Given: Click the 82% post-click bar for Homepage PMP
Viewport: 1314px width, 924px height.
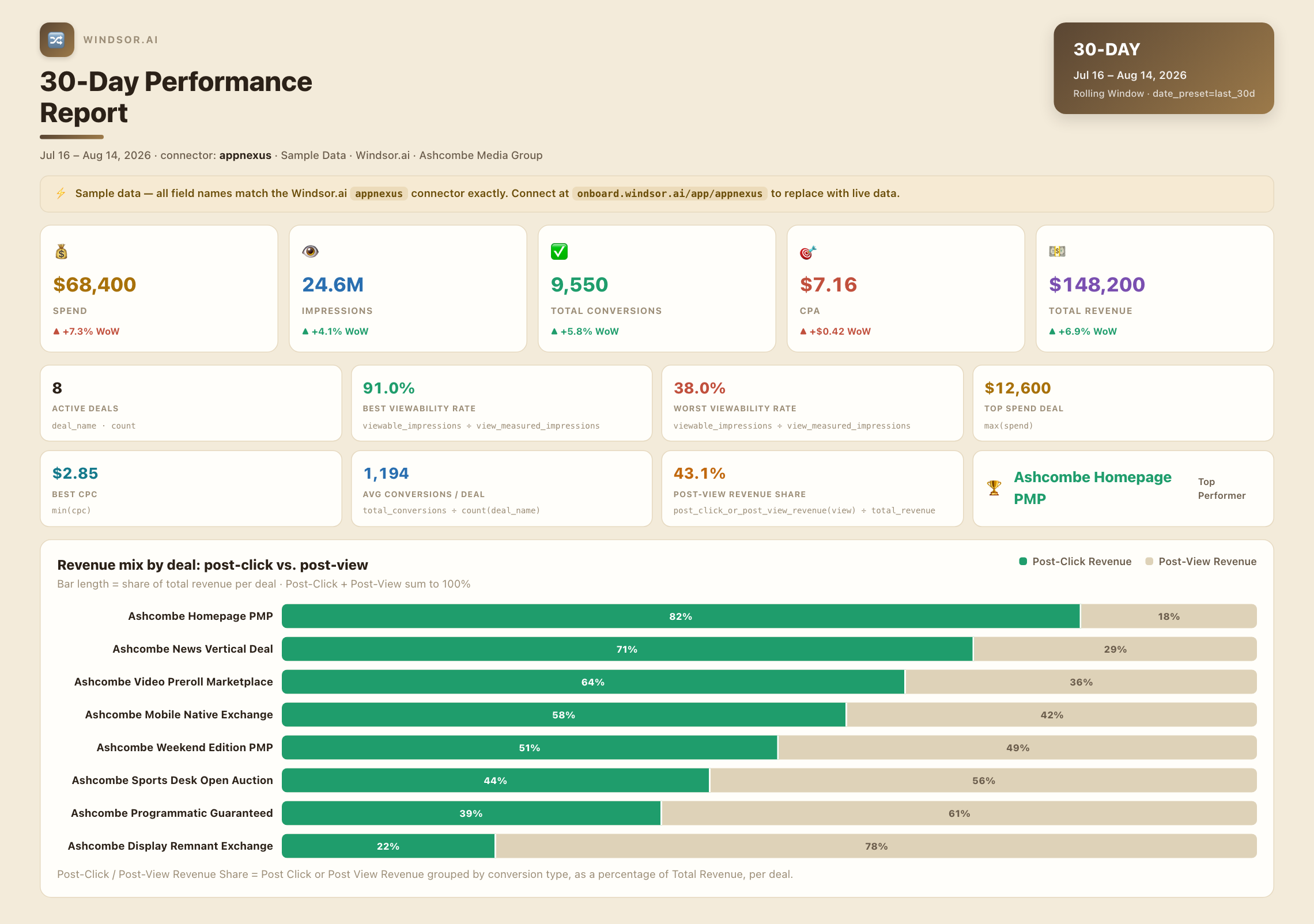Looking at the screenshot, I should (681, 616).
